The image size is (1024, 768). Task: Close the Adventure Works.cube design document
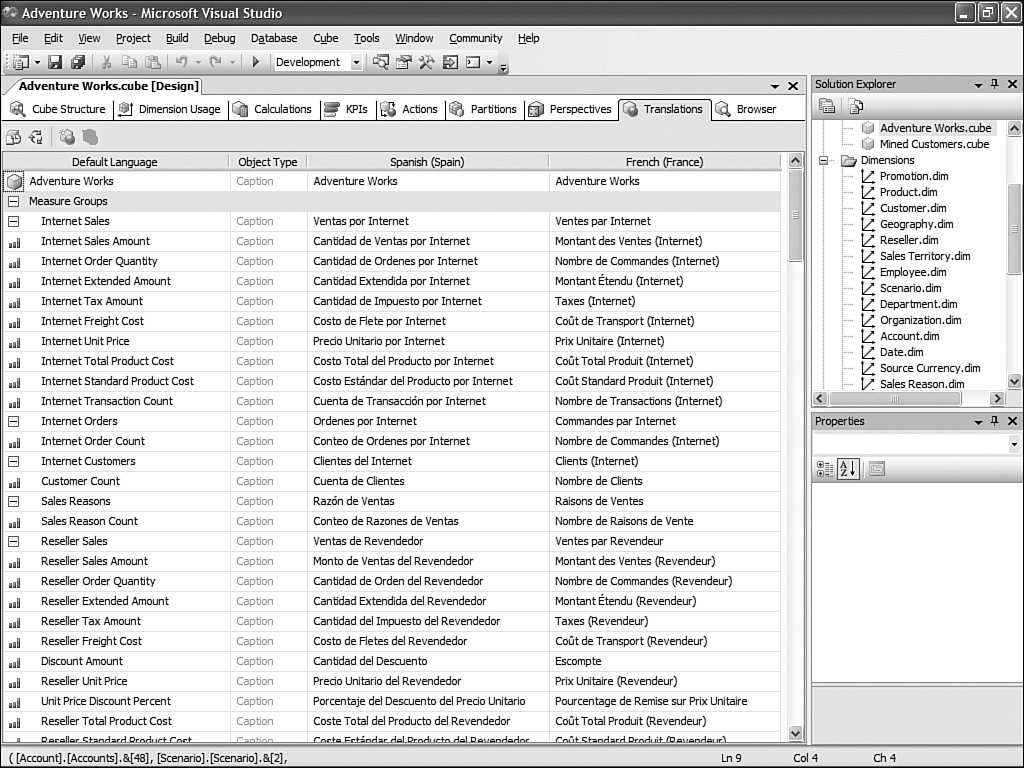pos(793,86)
